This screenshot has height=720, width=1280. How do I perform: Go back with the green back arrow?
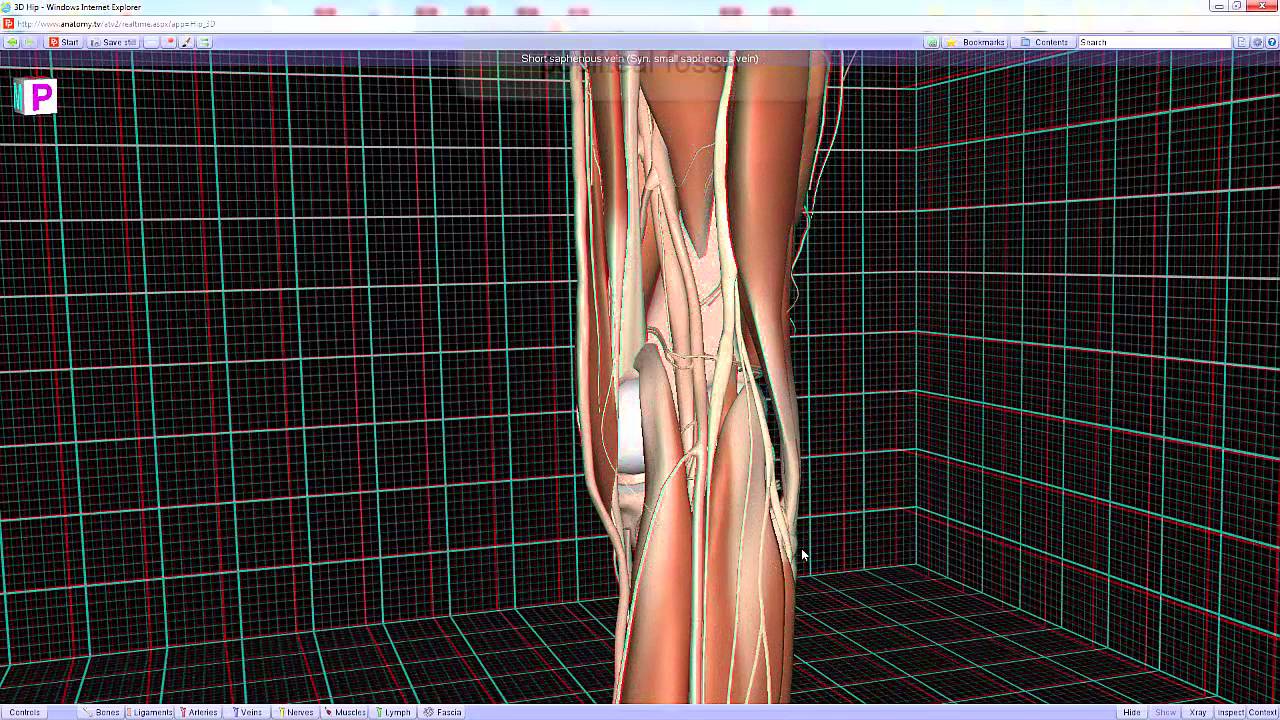point(11,42)
